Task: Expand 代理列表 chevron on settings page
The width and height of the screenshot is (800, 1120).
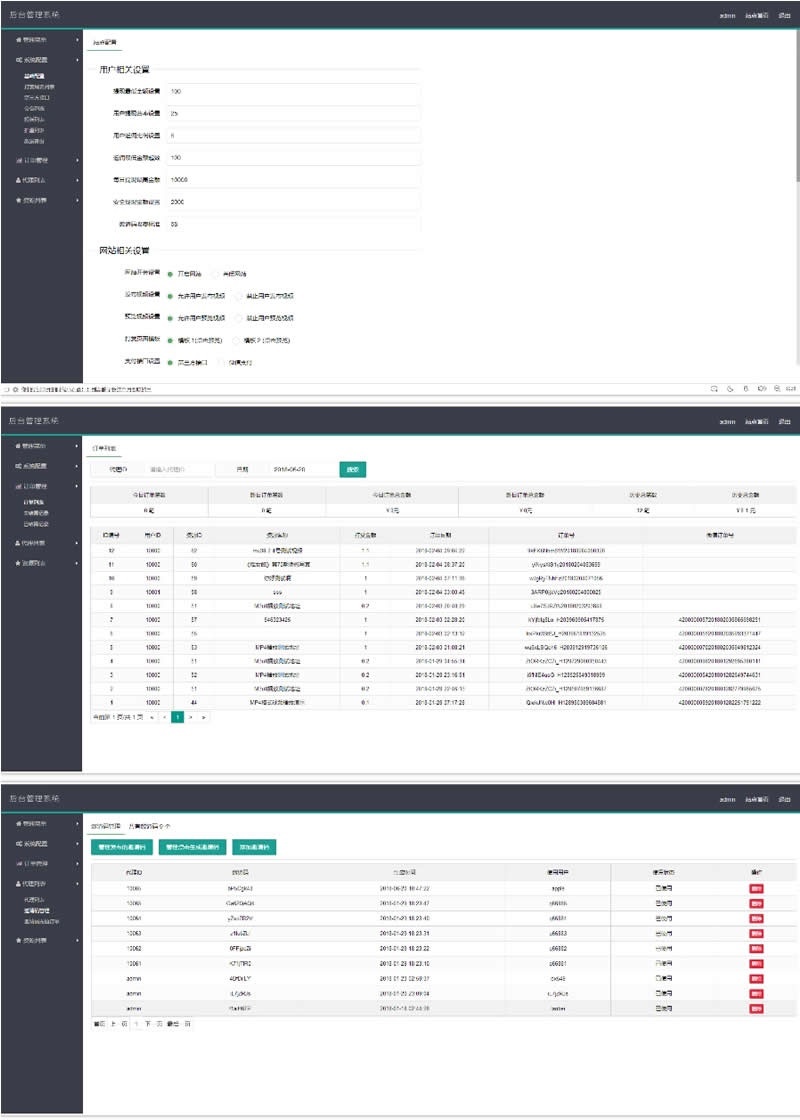Action: [77, 180]
